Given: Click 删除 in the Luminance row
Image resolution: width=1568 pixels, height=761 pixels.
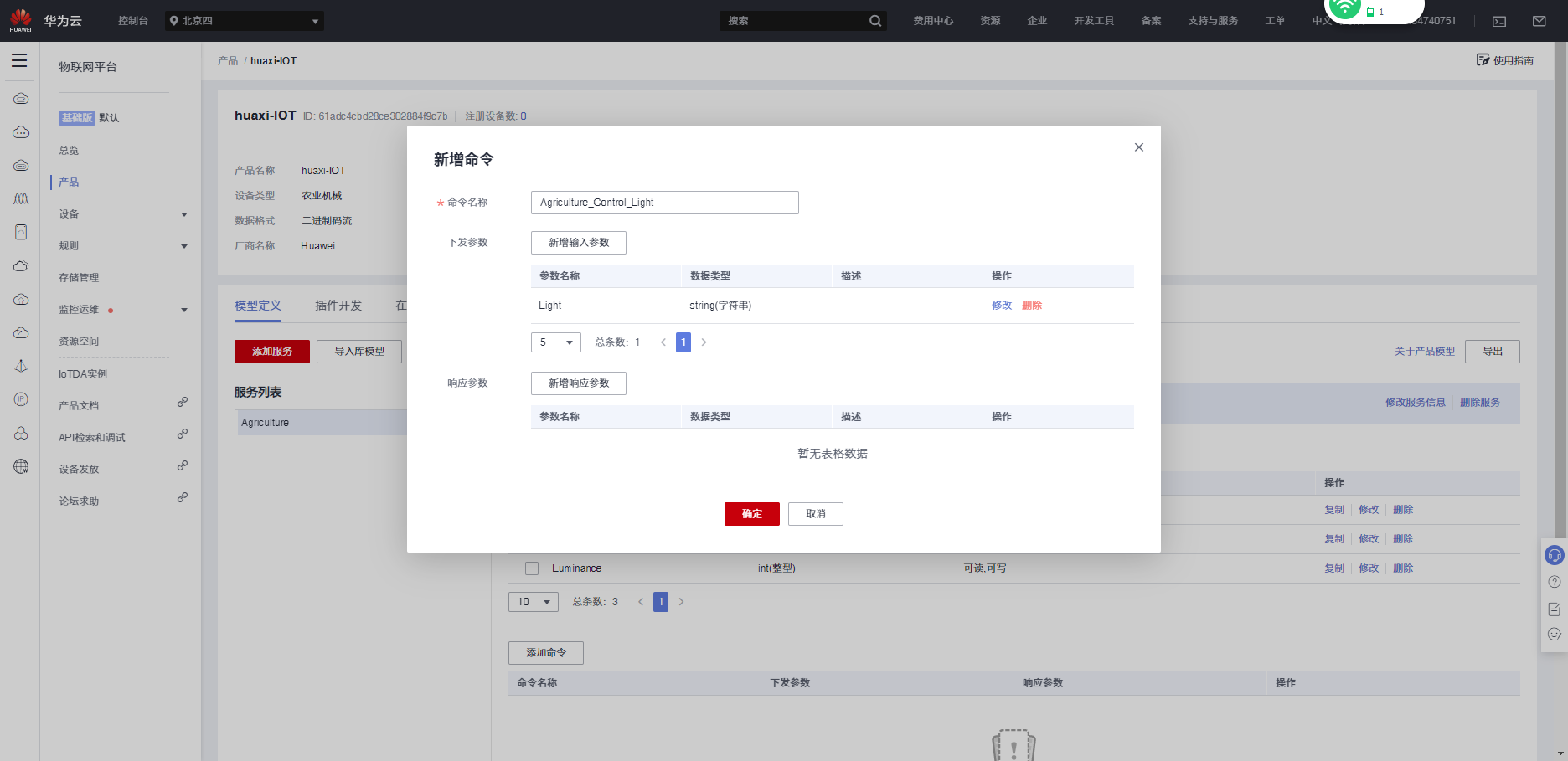Looking at the screenshot, I should click(1403, 568).
